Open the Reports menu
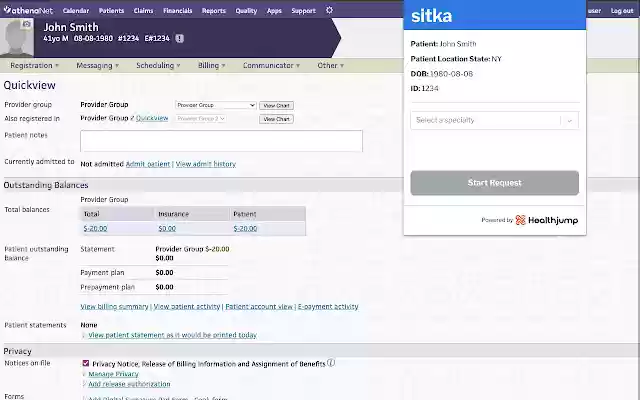This screenshot has width=640, height=400. [213, 11]
